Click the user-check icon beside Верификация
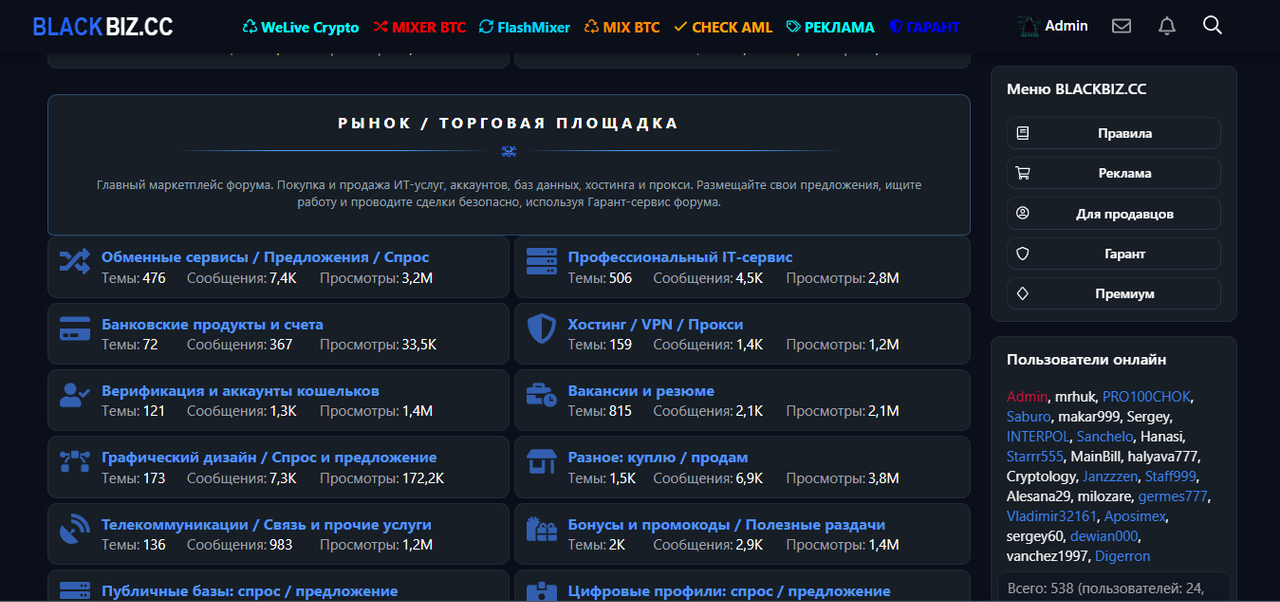The width and height of the screenshot is (1280, 602). click(x=75, y=395)
